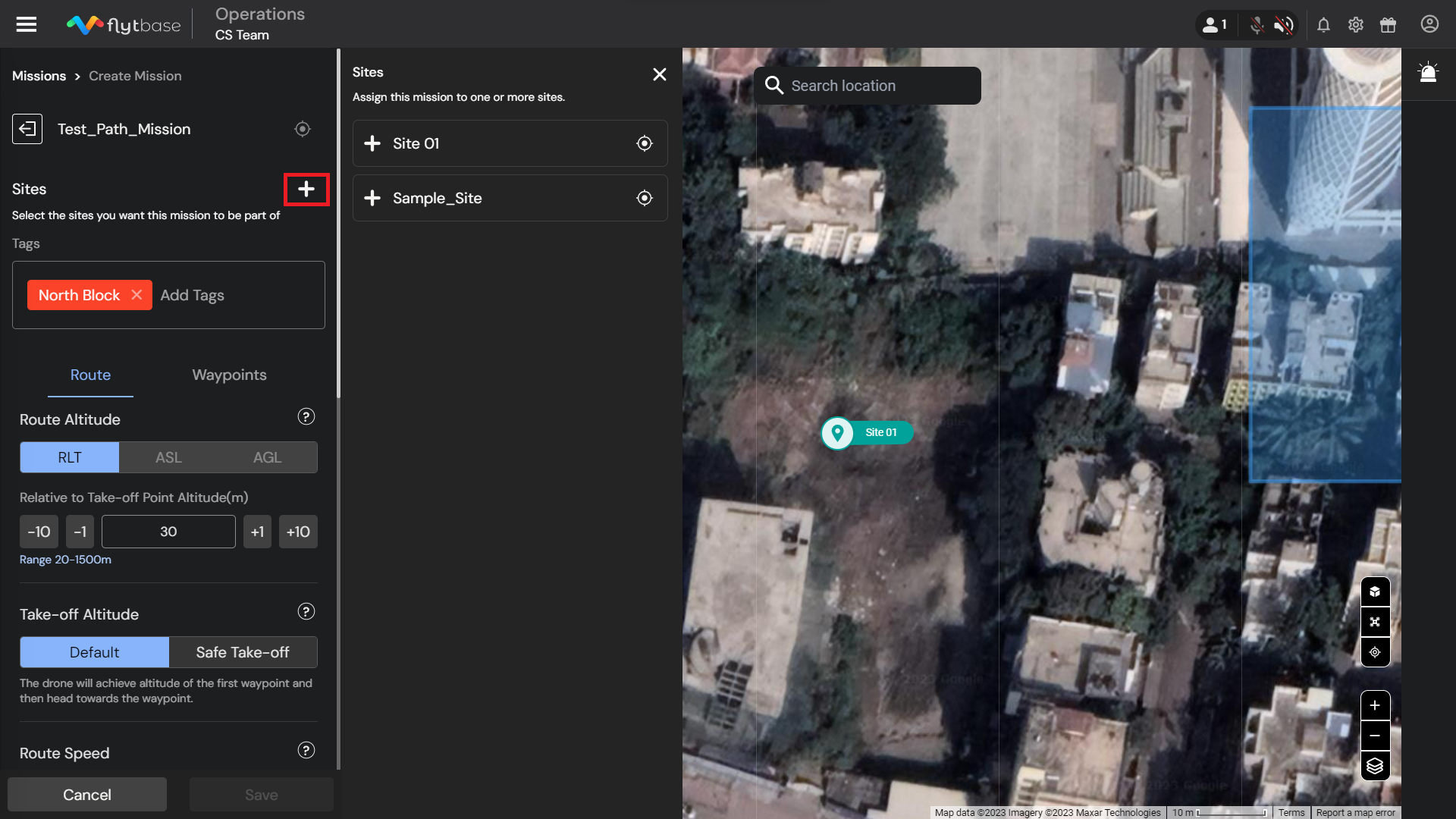Go to Missions breadcrumb
Screen dimensions: 1456x819
[39, 76]
